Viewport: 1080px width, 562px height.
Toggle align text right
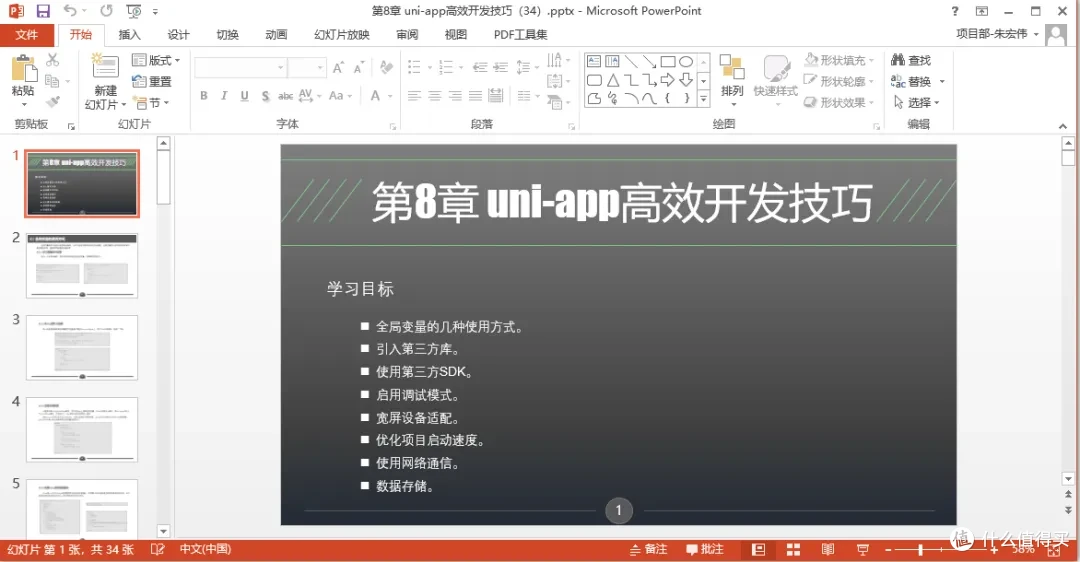click(x=455, y=96)
